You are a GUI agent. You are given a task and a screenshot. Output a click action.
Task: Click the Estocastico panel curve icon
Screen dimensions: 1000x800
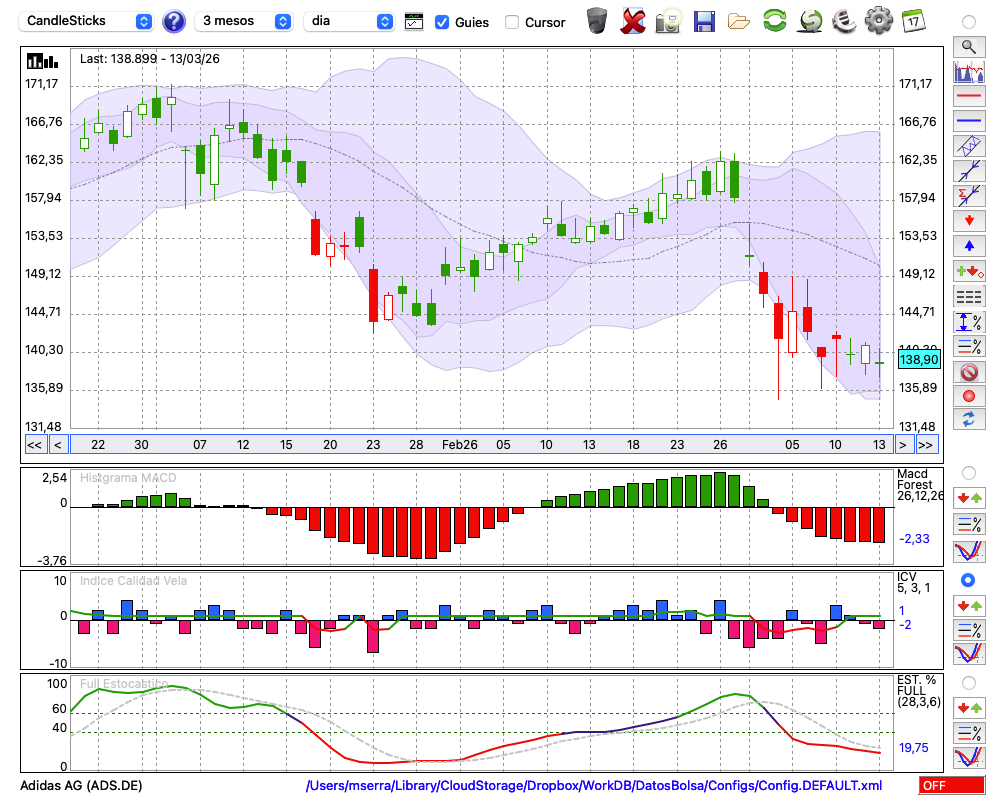tap(969, 757)
